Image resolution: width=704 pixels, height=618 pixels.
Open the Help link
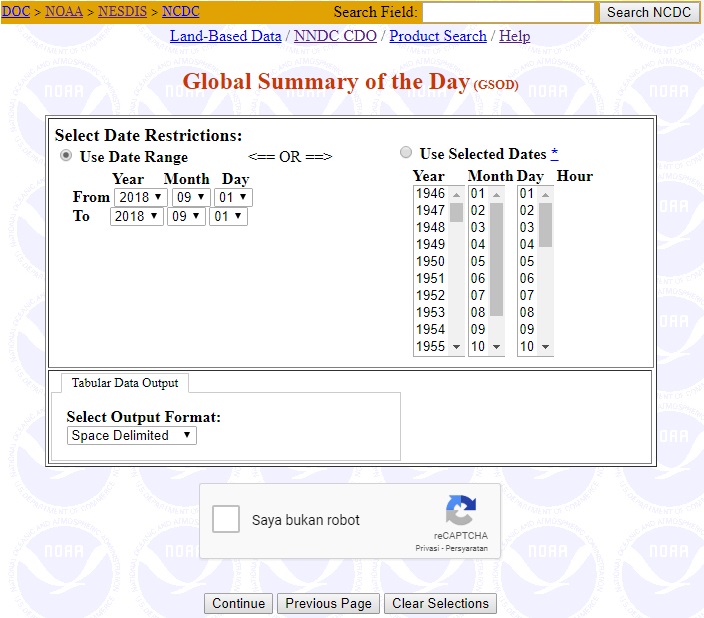click(515, 36)
